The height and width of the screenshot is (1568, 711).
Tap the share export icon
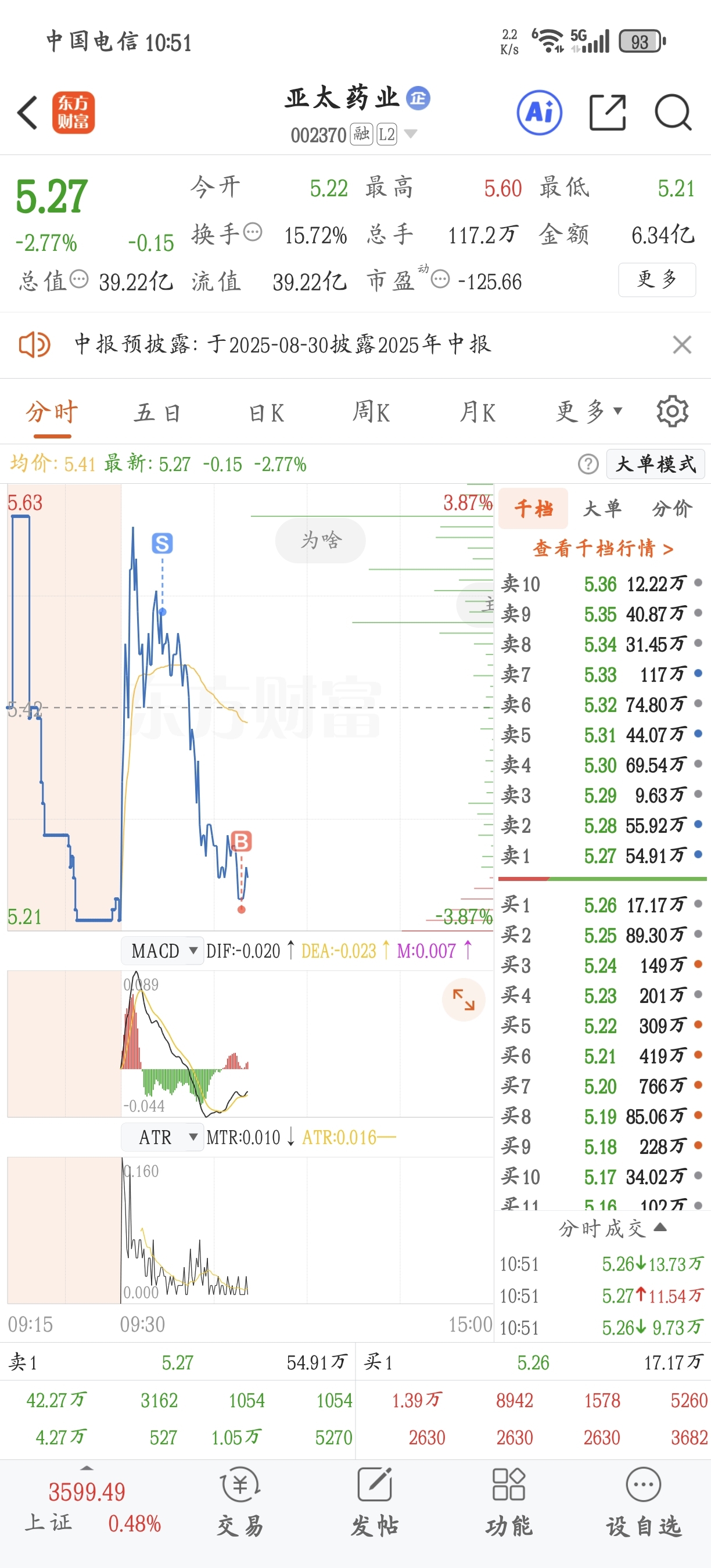[x=608, y=113]
